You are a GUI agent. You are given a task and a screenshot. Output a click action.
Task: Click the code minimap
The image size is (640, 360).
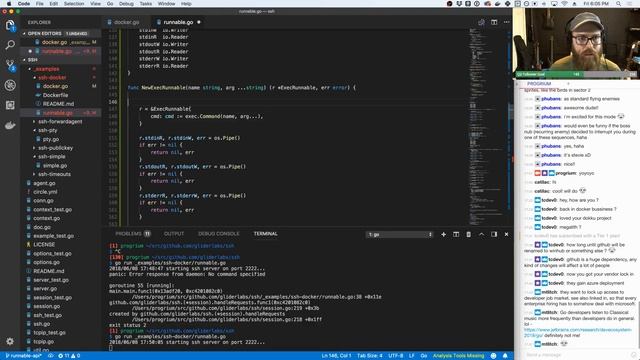[486, 127]
